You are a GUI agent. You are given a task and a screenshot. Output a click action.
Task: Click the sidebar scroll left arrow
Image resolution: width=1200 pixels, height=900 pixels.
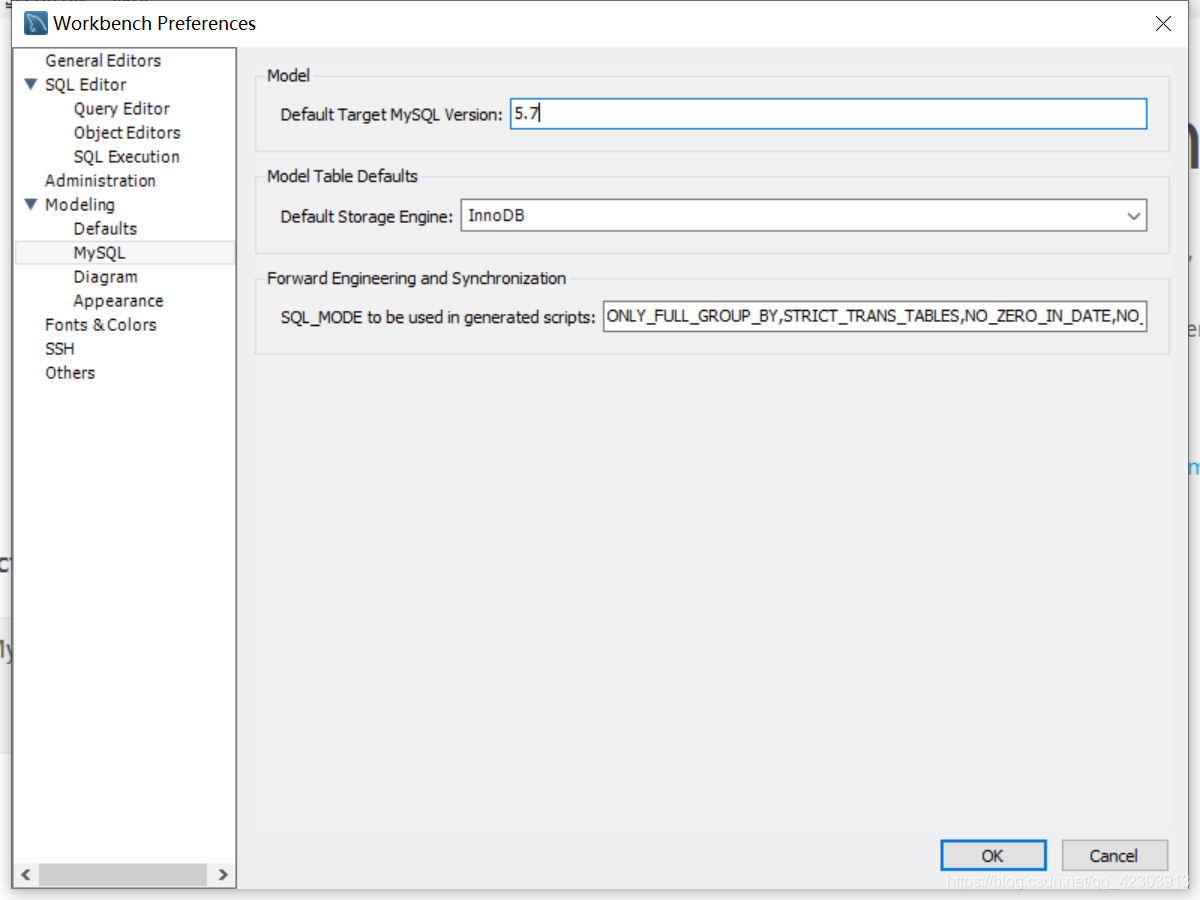coord(26,875)
